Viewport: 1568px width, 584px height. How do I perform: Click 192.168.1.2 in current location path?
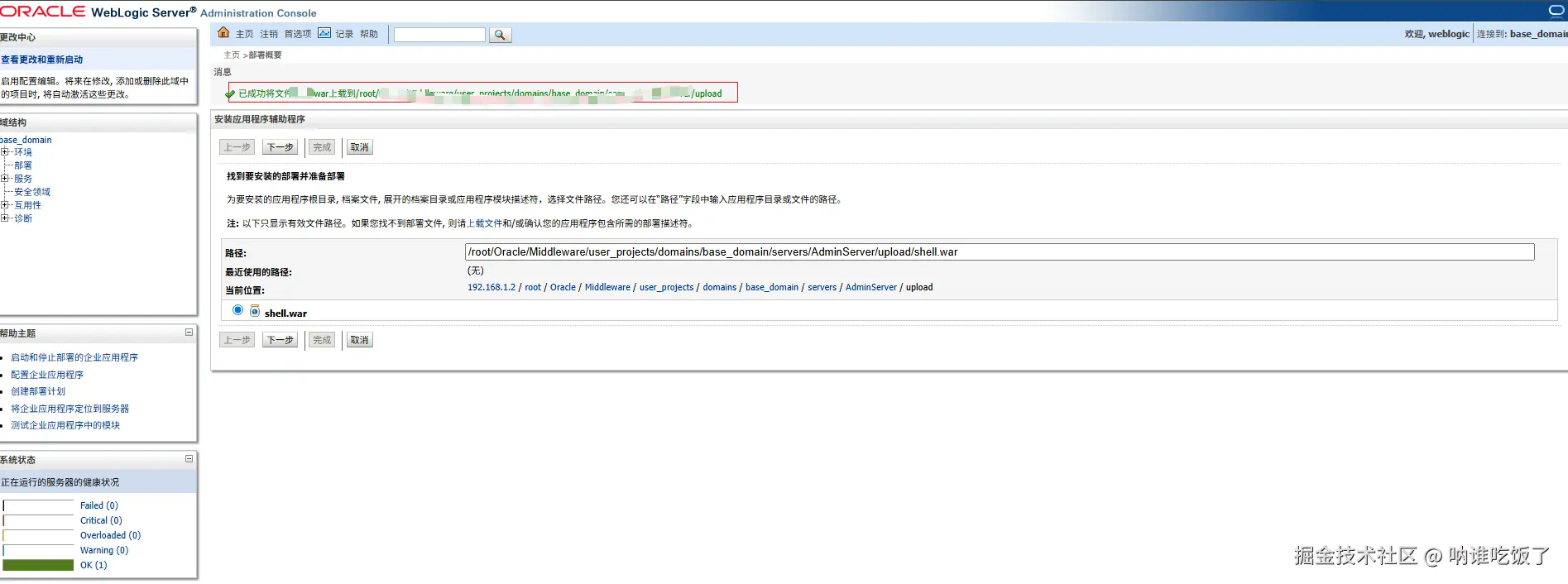pos(491,287)
